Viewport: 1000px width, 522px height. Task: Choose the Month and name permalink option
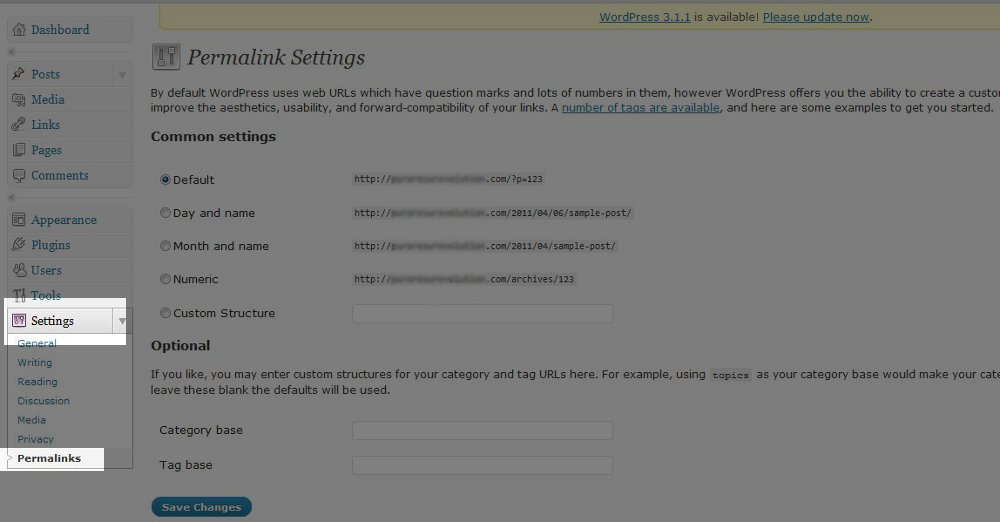(x=165, y=246)
